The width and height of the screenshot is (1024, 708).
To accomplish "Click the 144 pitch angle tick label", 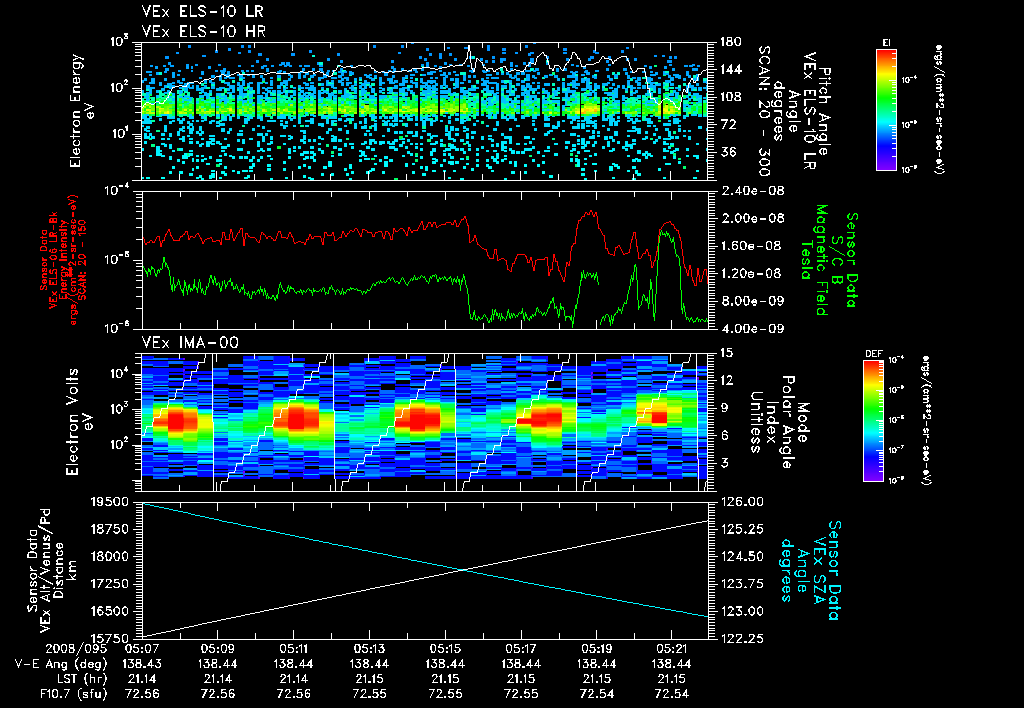I will point(730,69).
